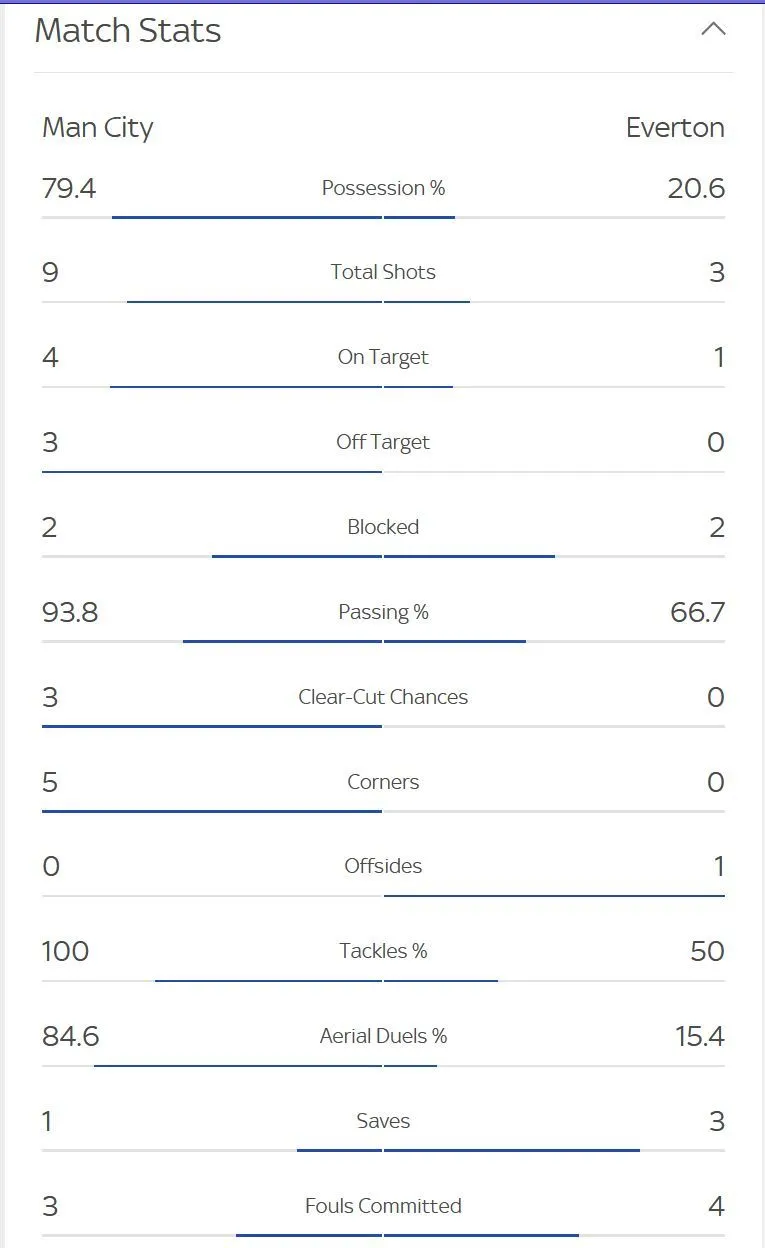Collapse the Match Stats section chevron
Screen dimensions: 765x1248
[x=713, y=30]
